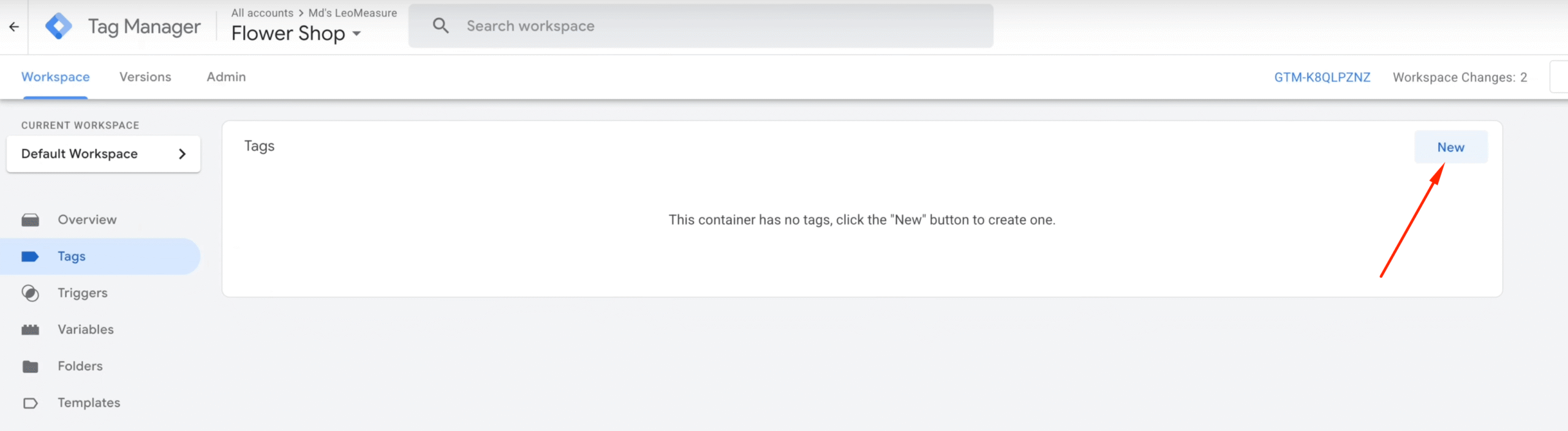Click the back arrow icon
This screenshot has width=1568, height=431.
coord(14,27)
